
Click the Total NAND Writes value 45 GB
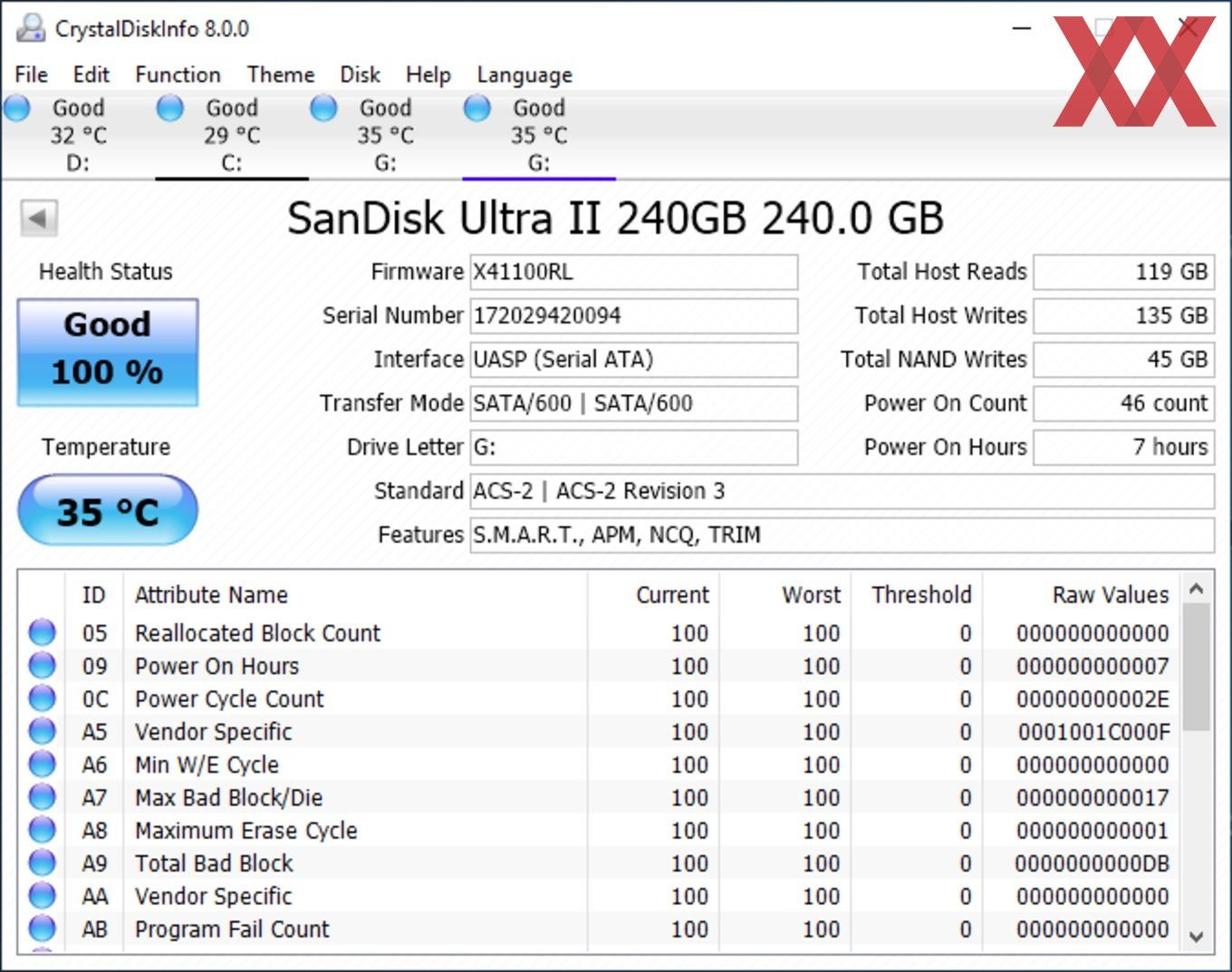click(1123, 360)
